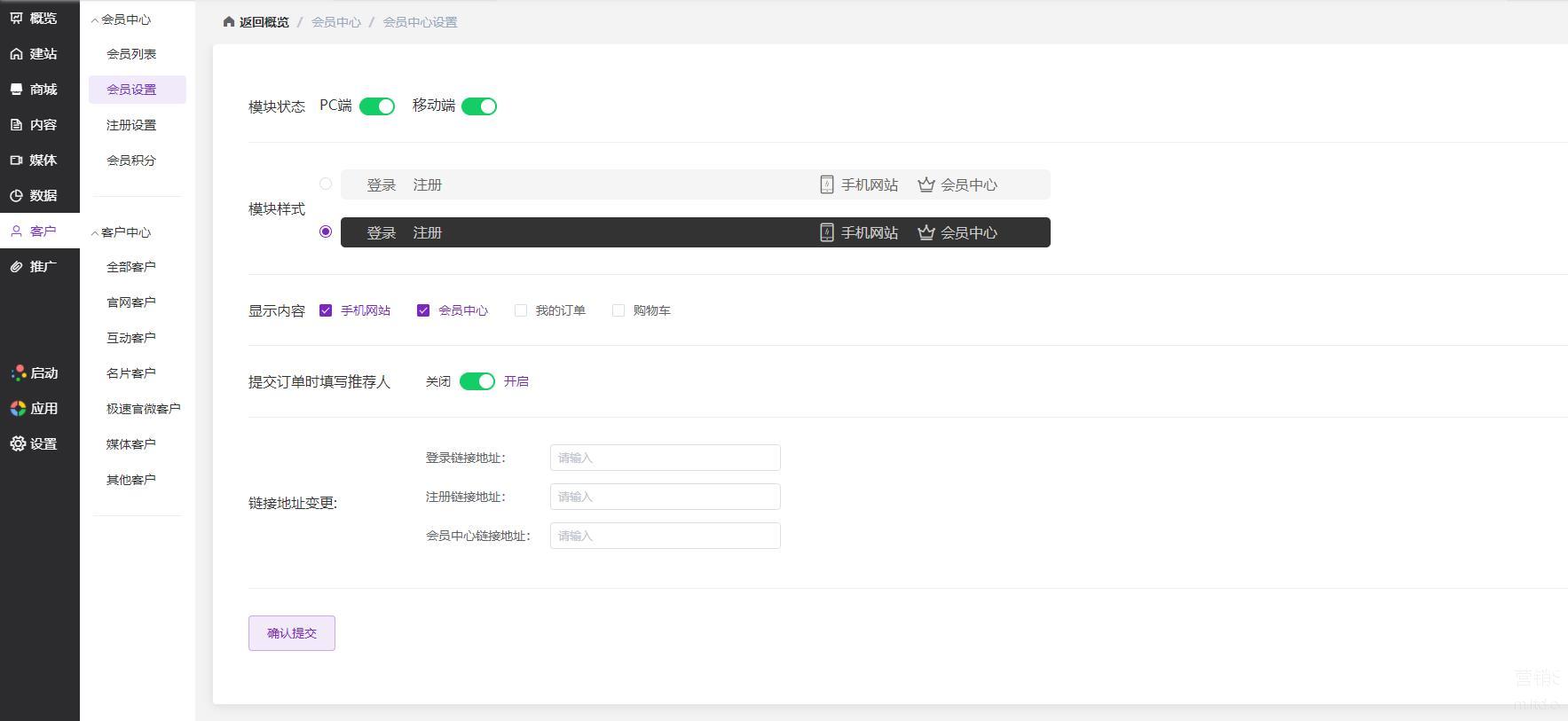Viewport: 1568px width, 721px height.
Task: Open the 建站 site-building icon
Action: pos(17,54)
